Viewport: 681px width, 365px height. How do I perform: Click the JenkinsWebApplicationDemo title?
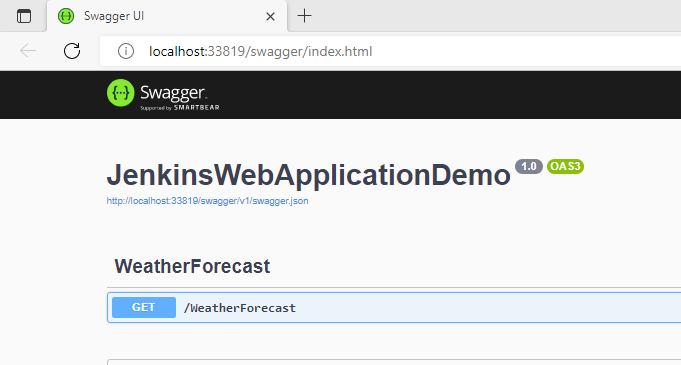309,175
